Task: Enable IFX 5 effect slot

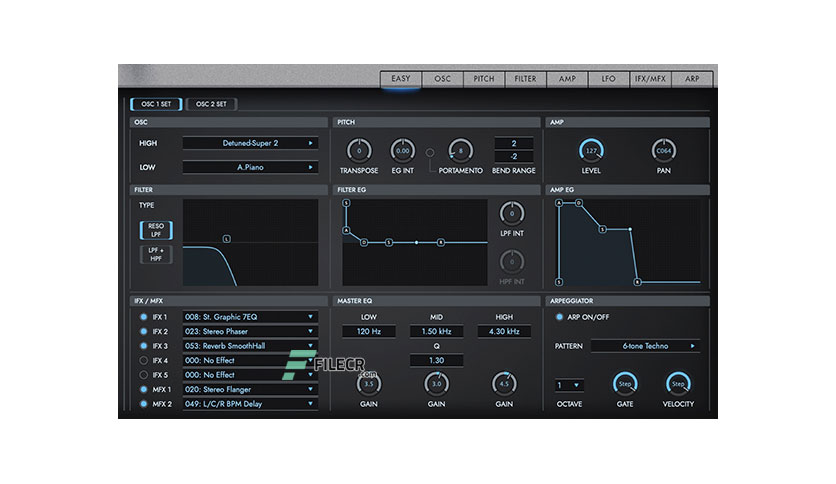Action: pos(143,375)
